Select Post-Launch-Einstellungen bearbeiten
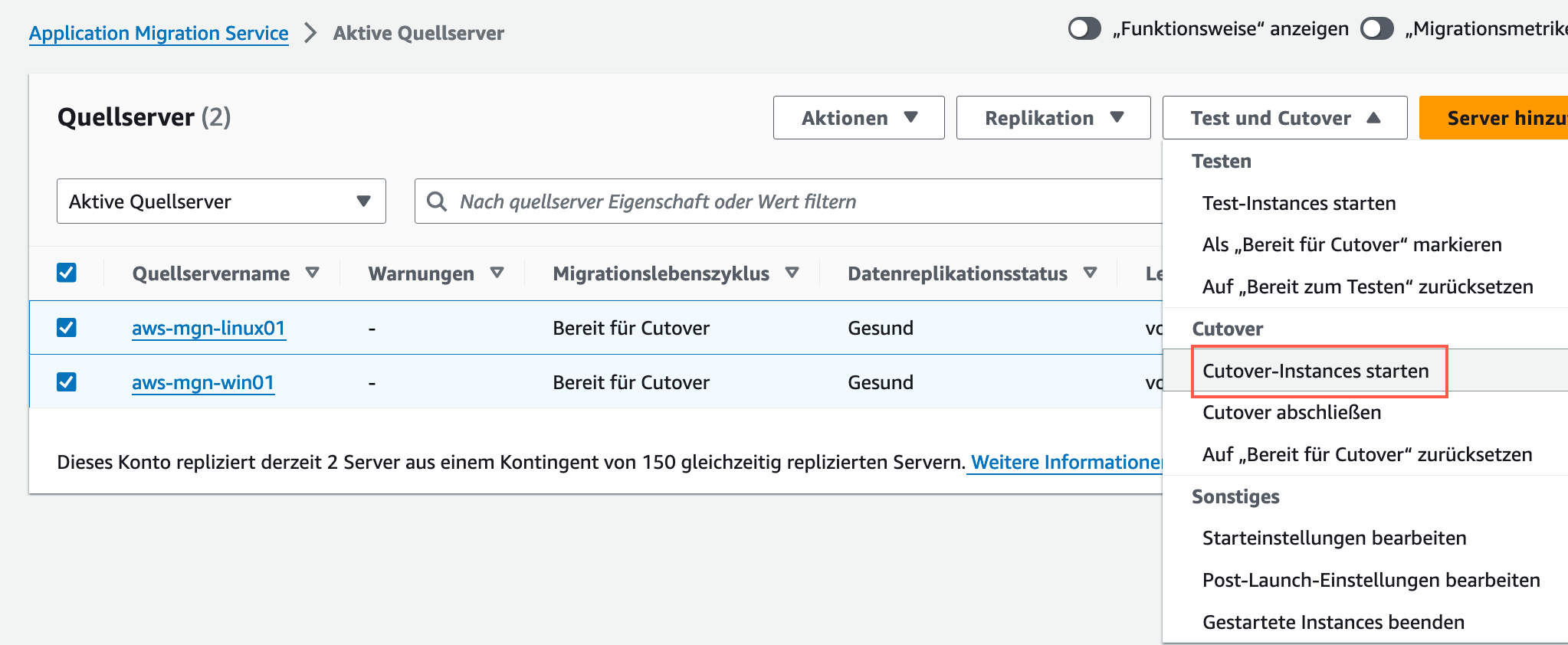Image resolution: width=1568 pixels, height=645 pixels. coord(1371,580)
